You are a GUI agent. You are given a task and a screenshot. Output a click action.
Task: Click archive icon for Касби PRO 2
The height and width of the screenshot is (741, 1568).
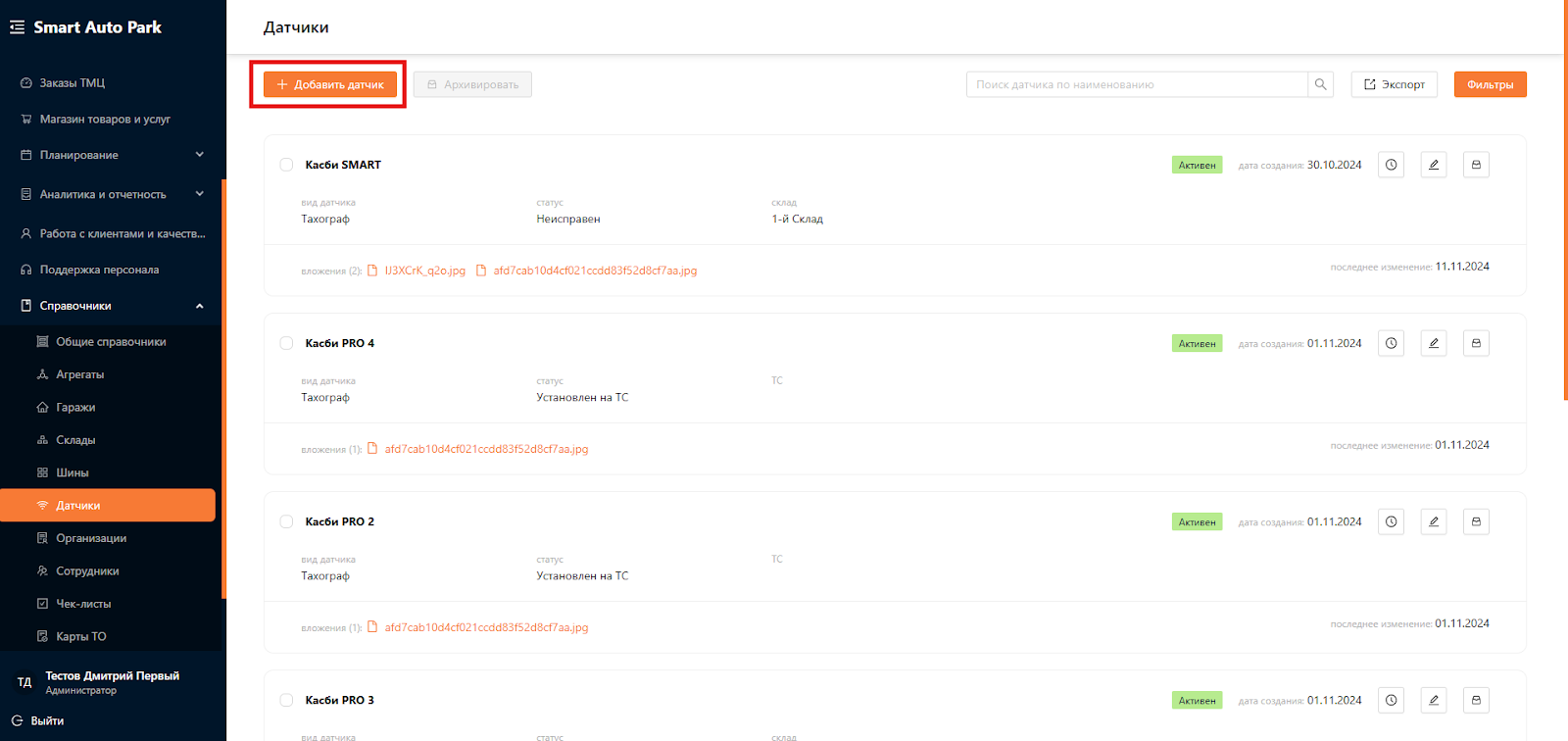point(1476,521)
